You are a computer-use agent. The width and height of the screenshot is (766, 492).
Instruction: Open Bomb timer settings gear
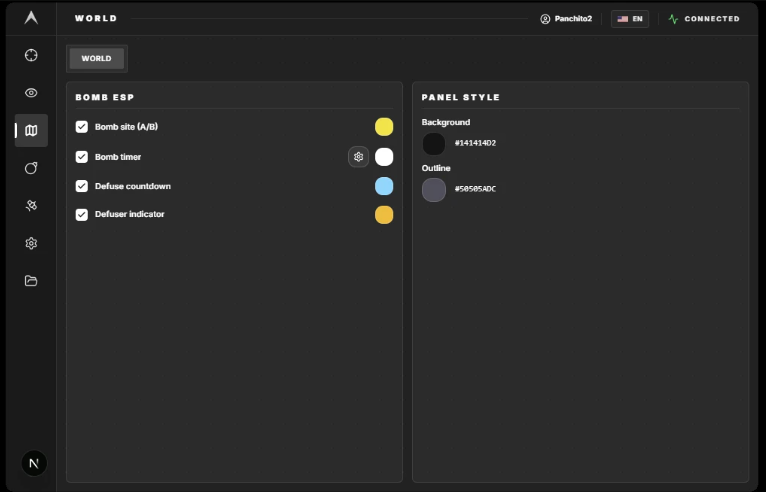[359, 157]
